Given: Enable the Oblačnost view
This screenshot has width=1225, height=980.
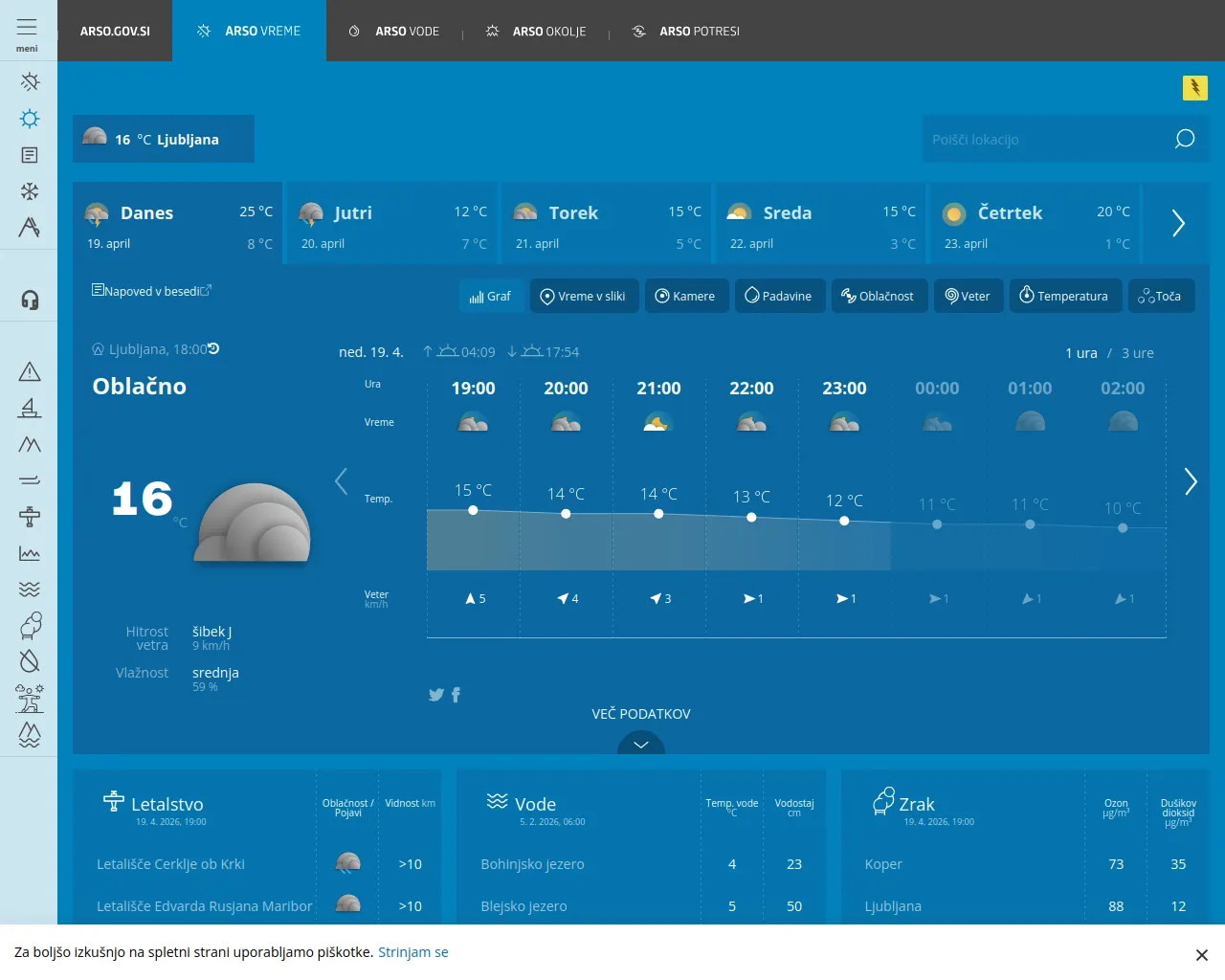Looking at the screenshot, I should (x=879, y=296).
